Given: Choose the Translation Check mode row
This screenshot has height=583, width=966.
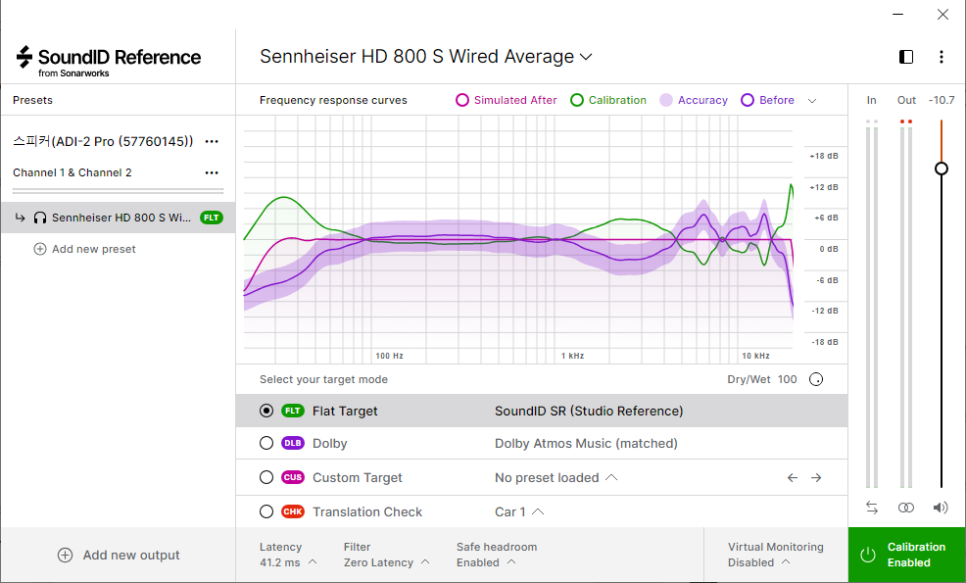Looking at the screenshot, I should 542,512.
